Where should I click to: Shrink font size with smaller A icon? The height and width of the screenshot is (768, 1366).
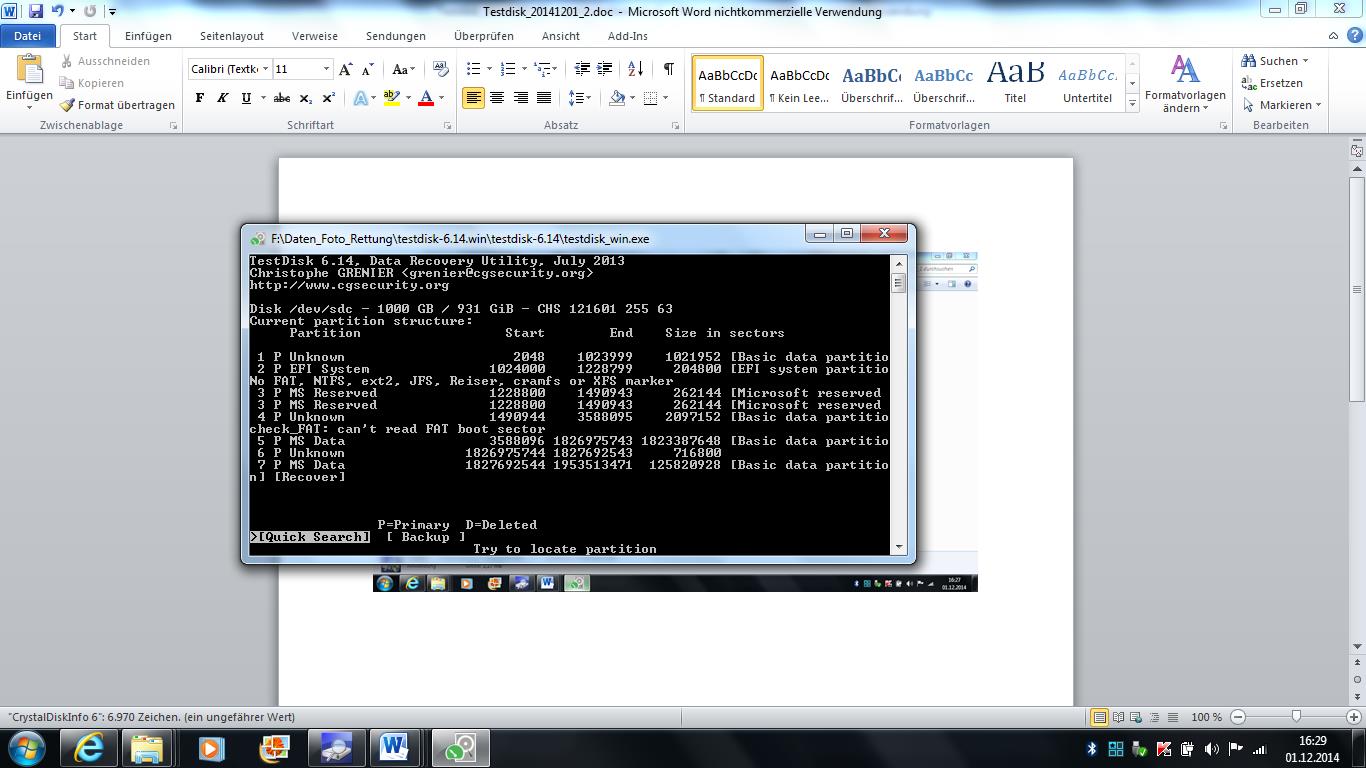(367, 69)
